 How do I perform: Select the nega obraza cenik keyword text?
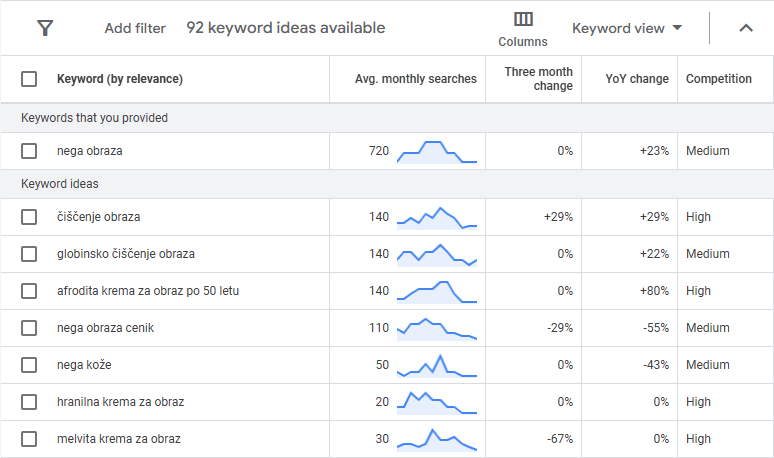point(105,328)
